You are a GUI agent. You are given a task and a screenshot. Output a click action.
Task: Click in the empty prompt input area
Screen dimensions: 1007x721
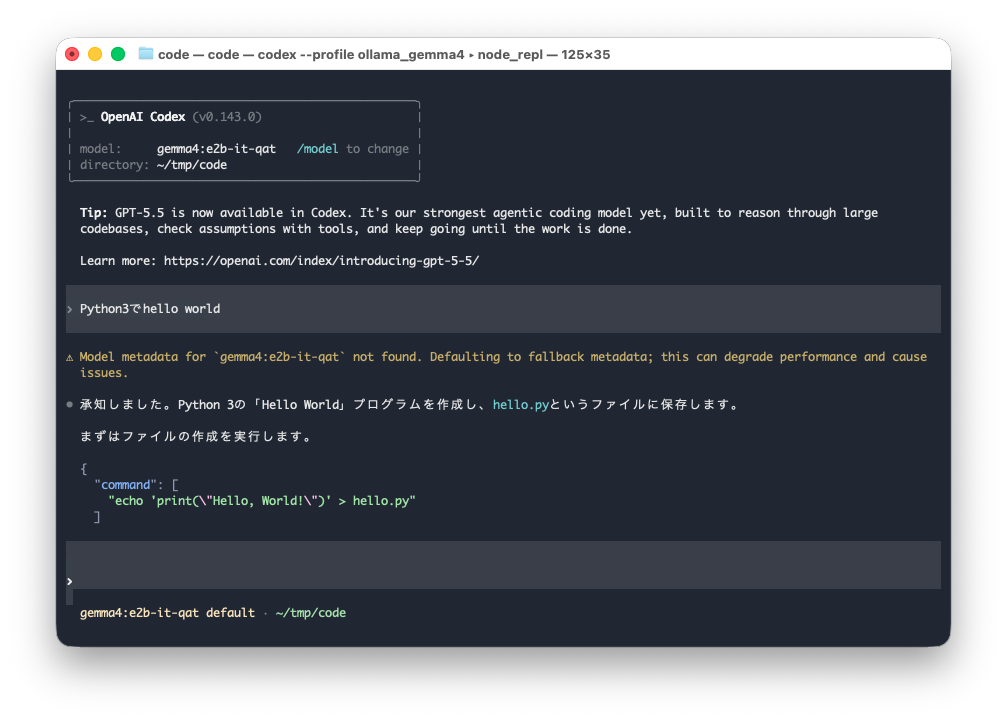coord(503,565)
